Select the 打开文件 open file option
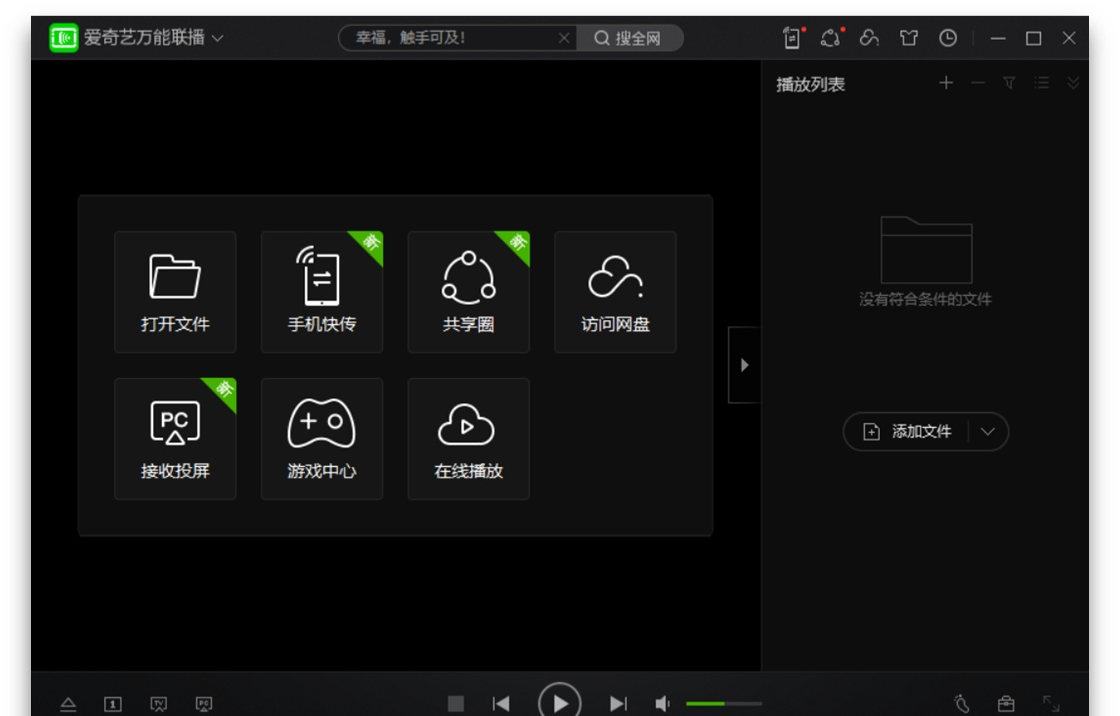 (x=175, y=292)
